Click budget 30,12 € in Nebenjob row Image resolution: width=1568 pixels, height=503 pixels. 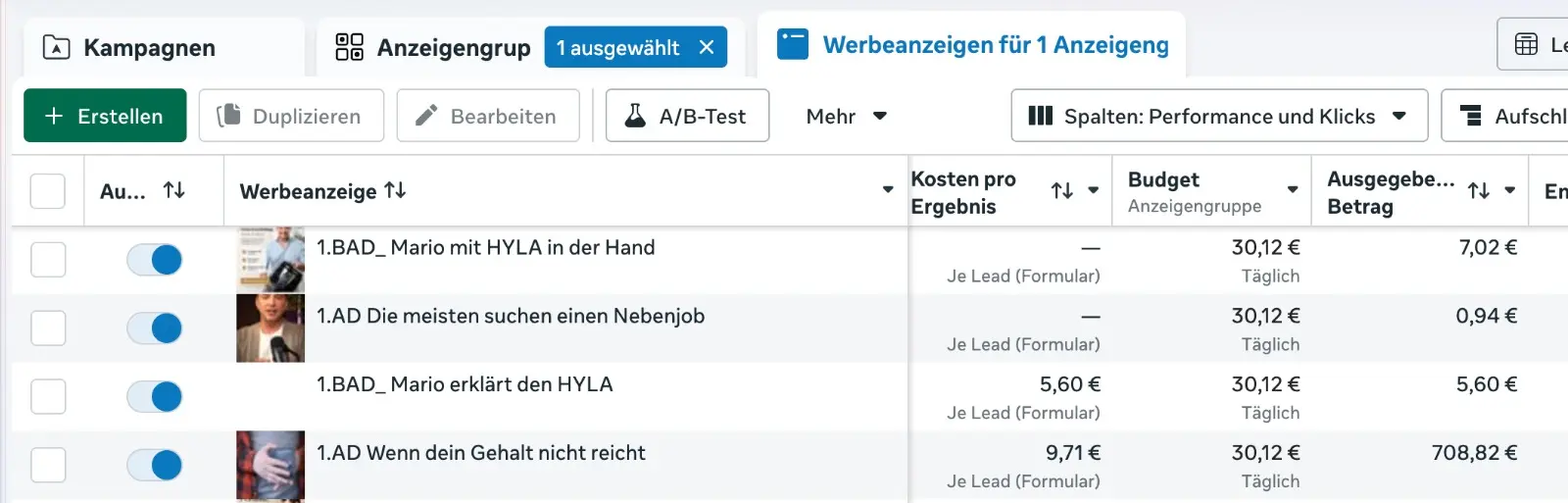[x=1266, y=316]
